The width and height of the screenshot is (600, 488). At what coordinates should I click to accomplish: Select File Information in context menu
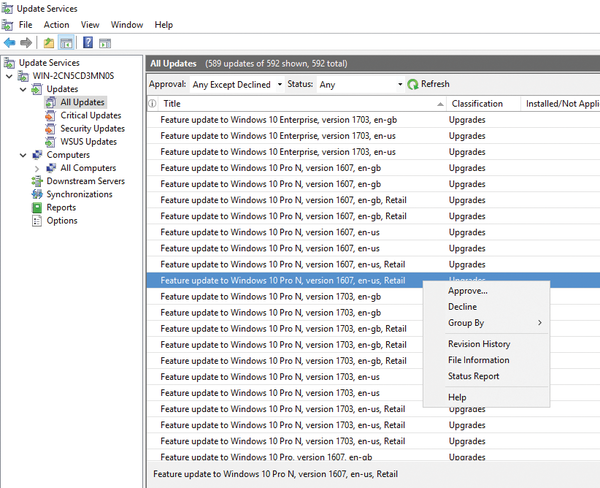pyautogui.click(x=486, y=360)
